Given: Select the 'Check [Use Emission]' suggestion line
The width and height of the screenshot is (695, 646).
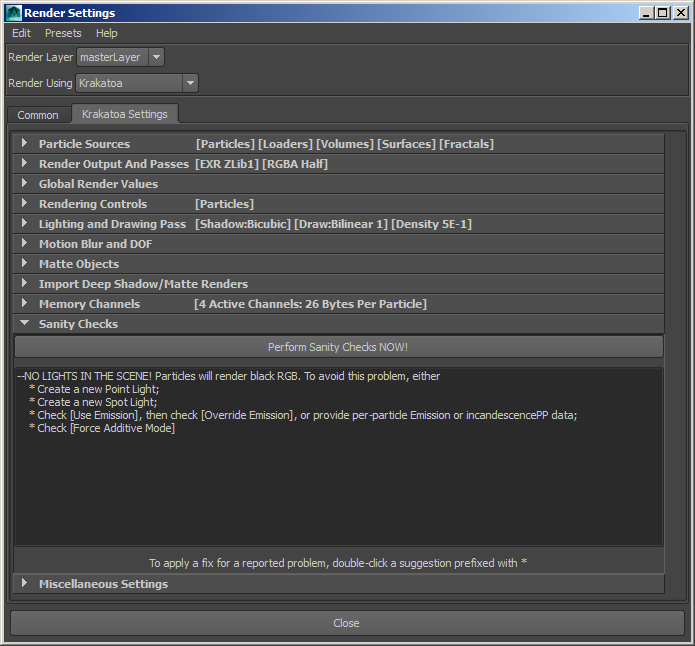Looking at the screenshot, I should tap(303, 415).
